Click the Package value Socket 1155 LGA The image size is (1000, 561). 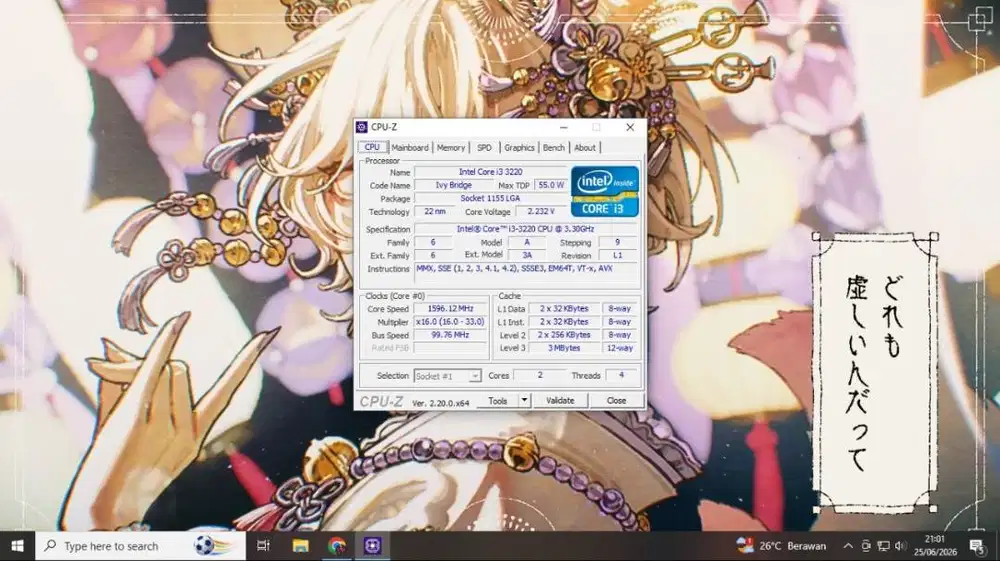pyautogui.click(x=490, y=198)
